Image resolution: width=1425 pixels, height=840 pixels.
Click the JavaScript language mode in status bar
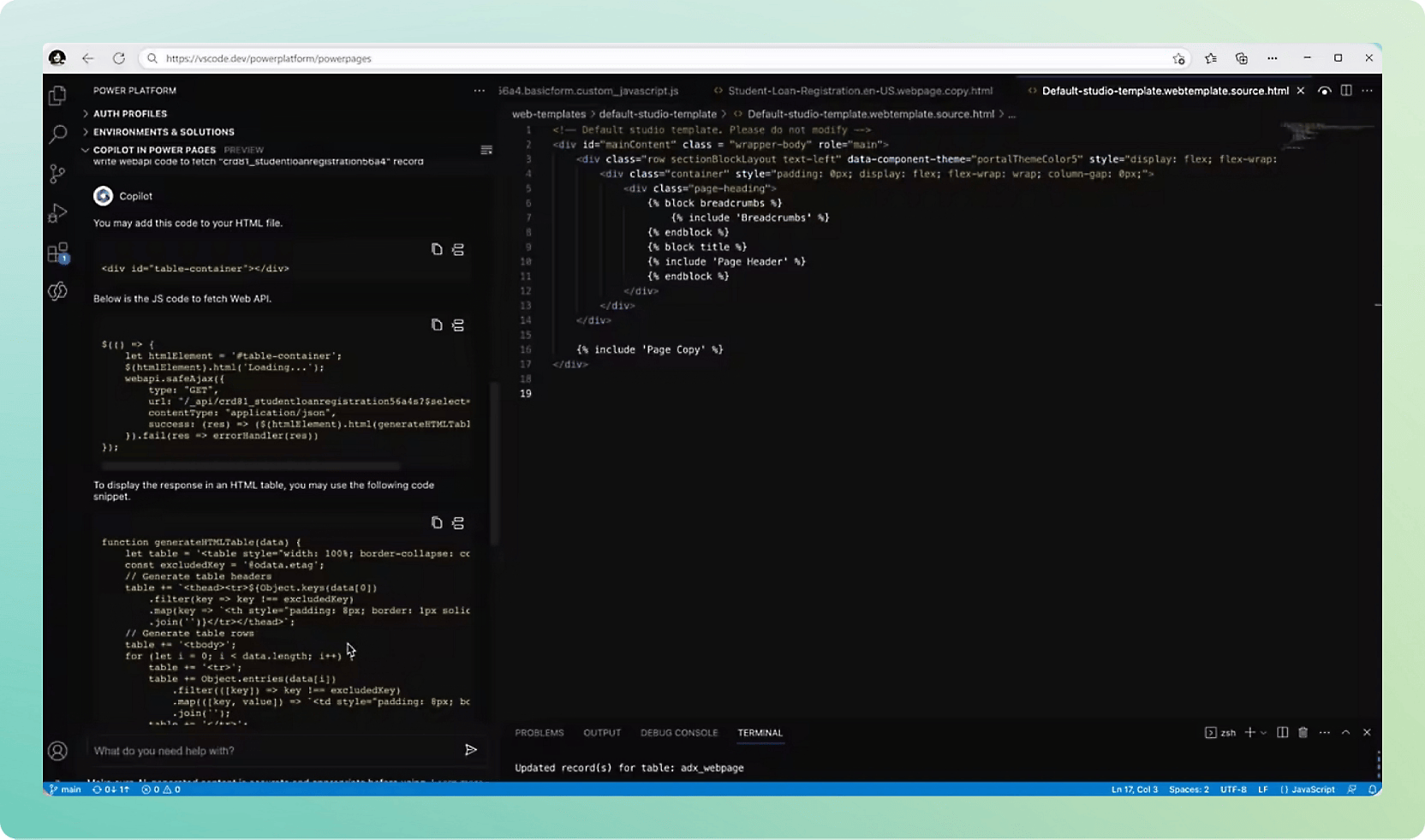(x=1308, y=789)
